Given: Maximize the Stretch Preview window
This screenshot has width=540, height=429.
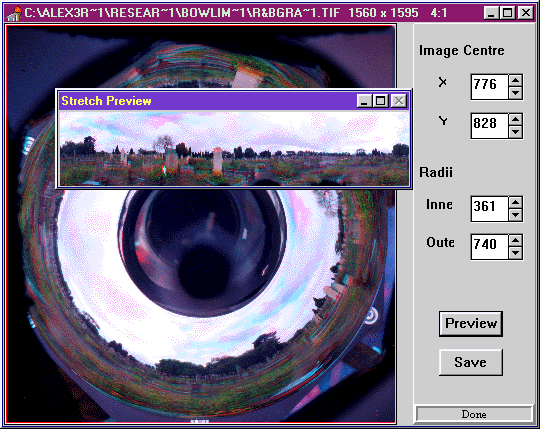Looking at the screenshot, I should 381,101.
